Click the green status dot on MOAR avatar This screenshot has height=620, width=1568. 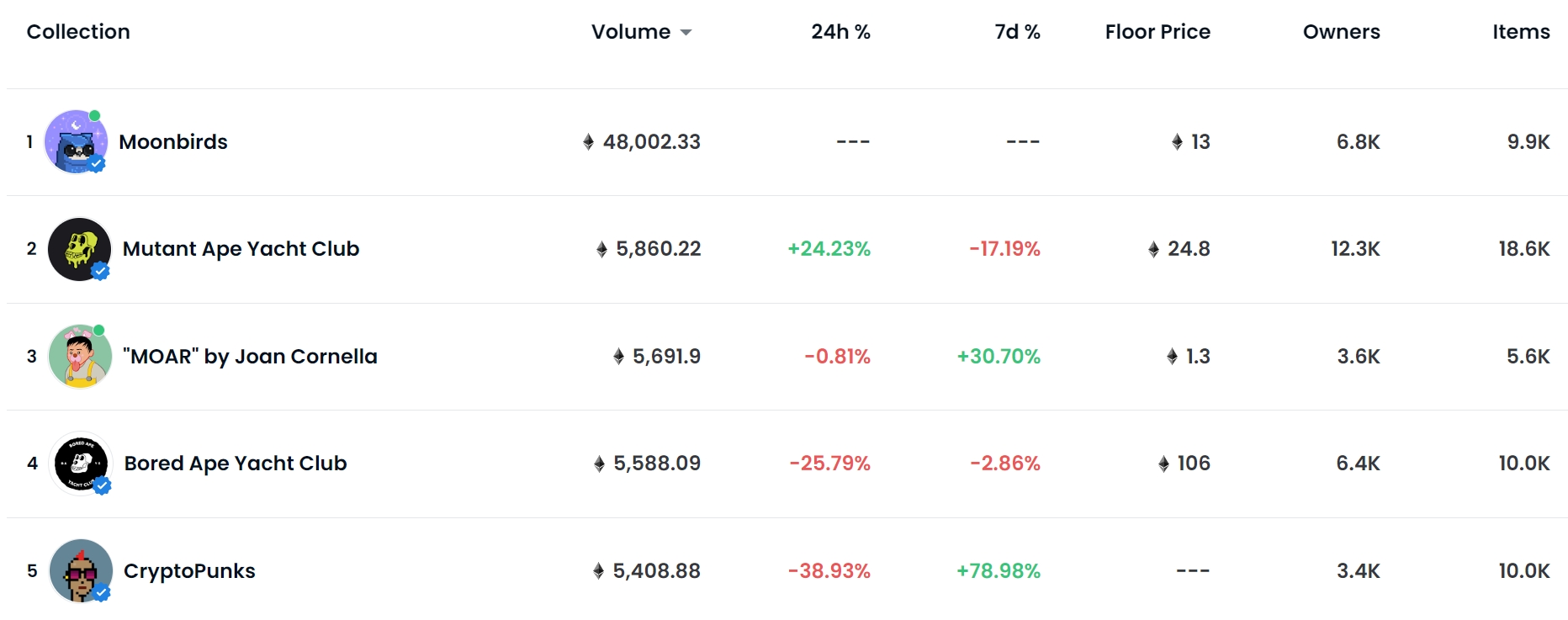coord(101,331)
